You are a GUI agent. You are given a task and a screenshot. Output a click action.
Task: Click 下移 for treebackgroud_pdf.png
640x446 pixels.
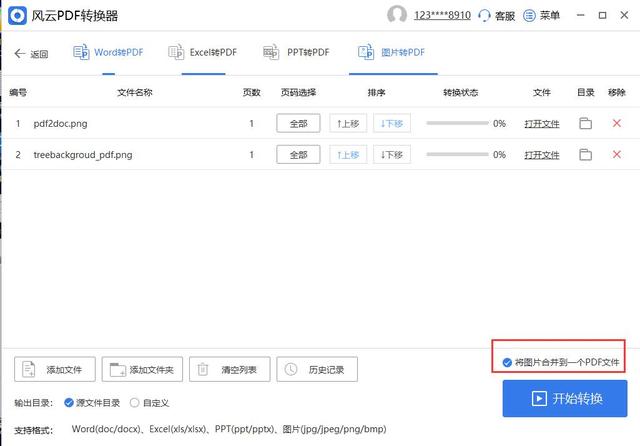[392, 155]
